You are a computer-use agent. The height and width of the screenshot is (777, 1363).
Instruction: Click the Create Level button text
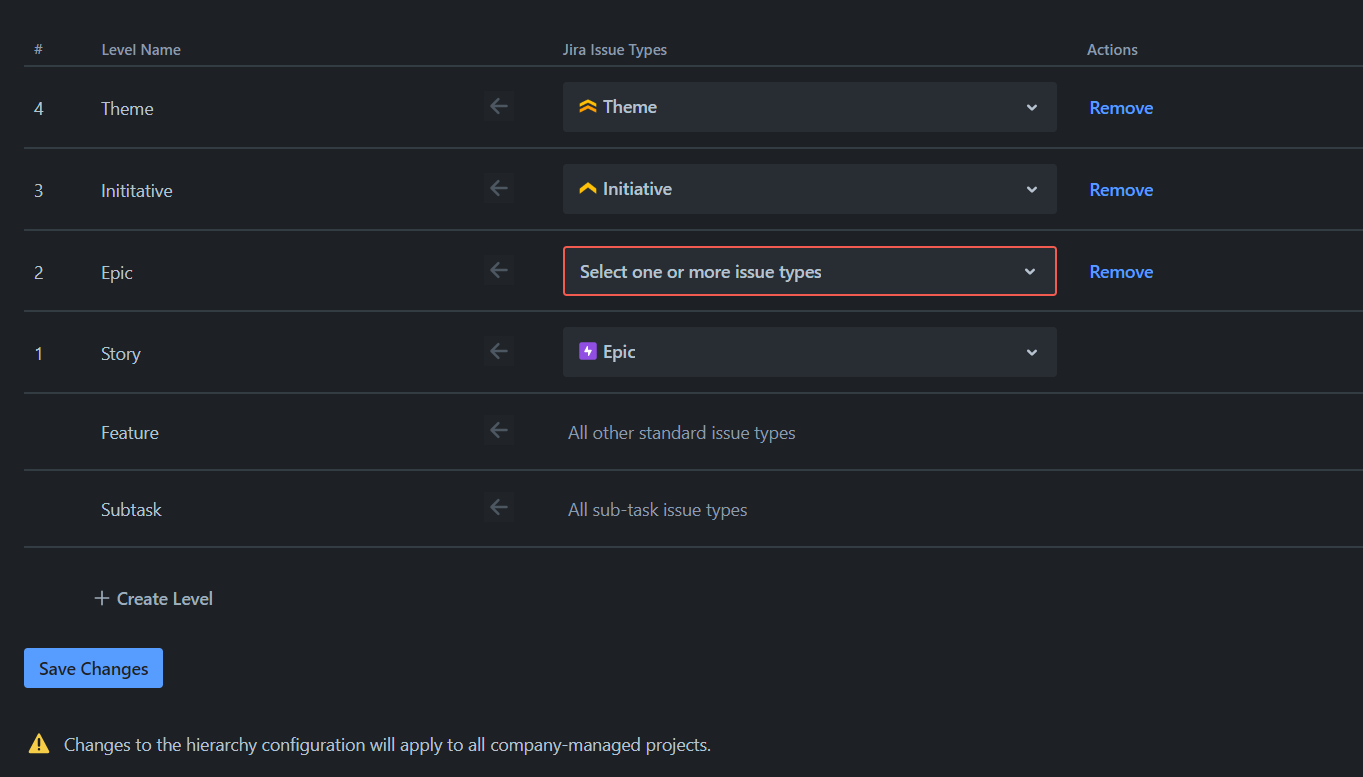tap(165, 599)
